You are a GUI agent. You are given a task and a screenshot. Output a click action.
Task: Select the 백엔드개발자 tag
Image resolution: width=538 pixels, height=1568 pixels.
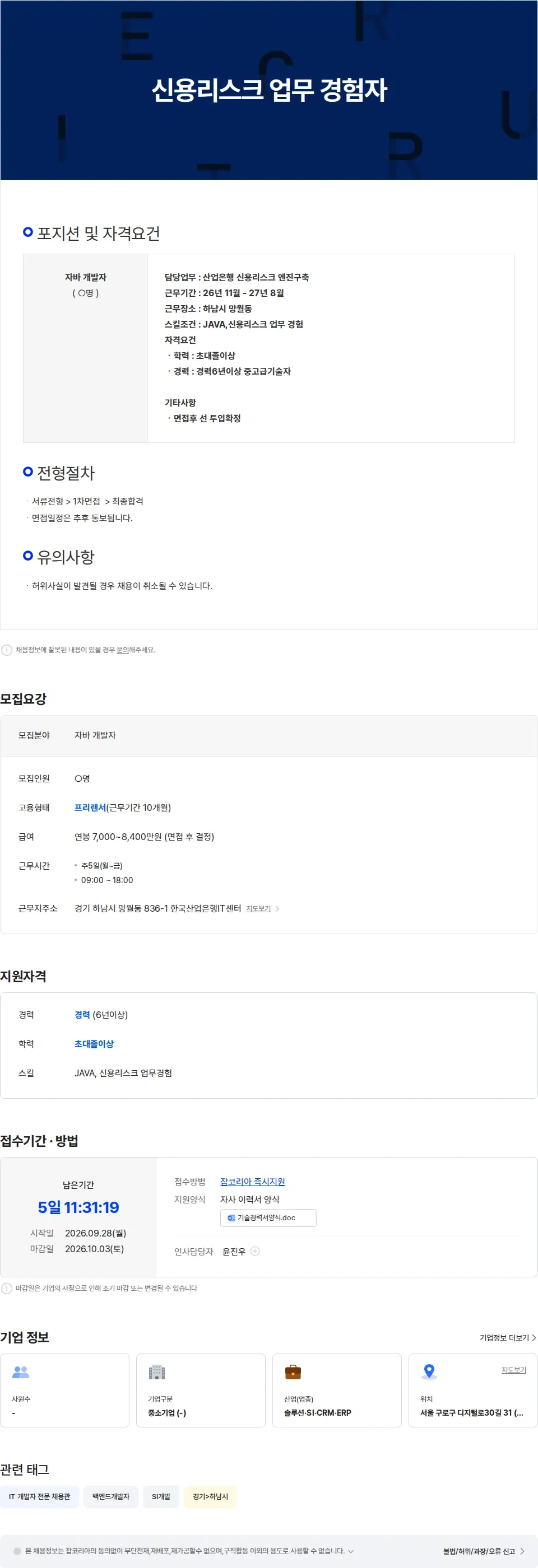[x=111, y=1496]
